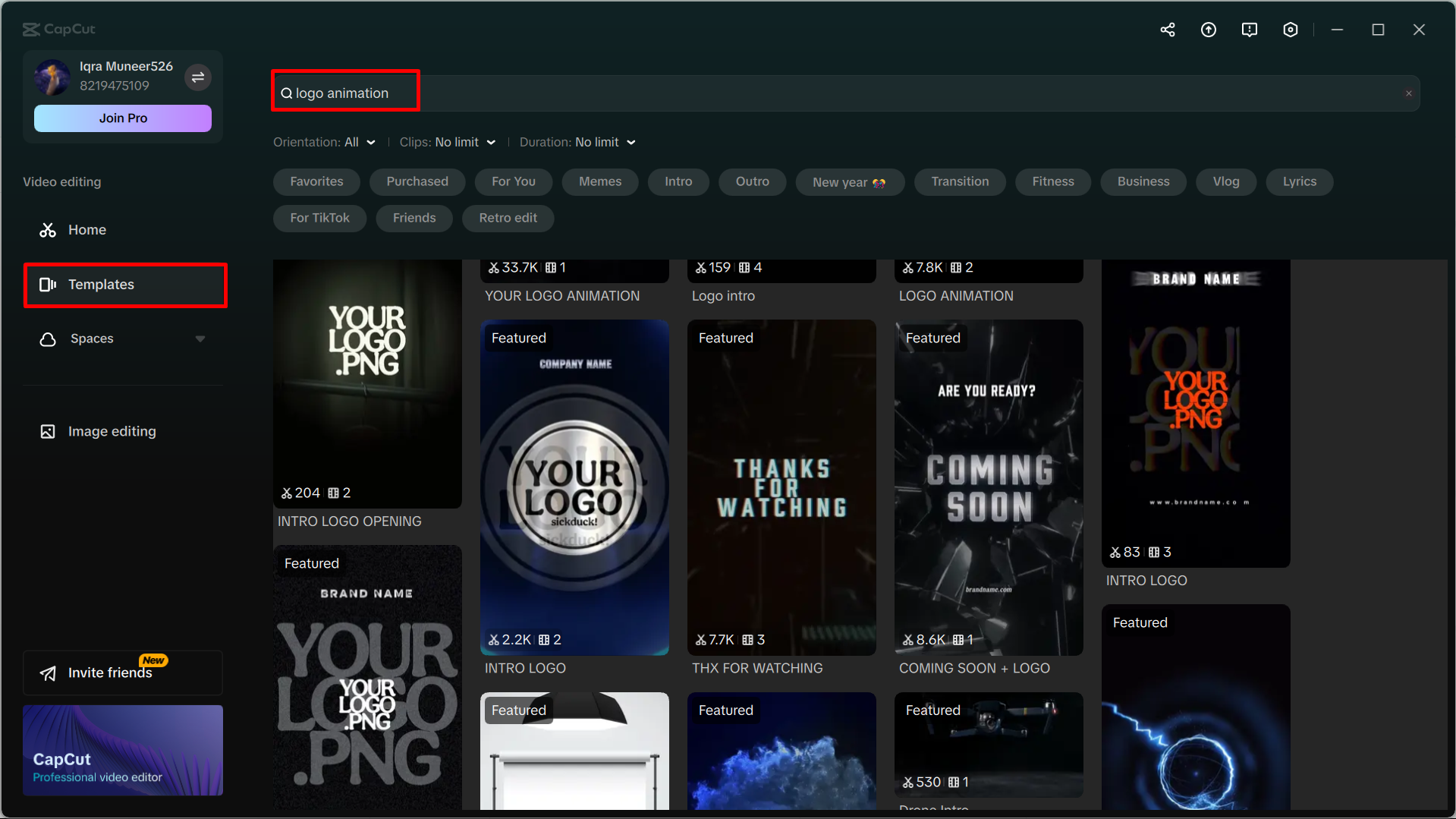Viewport: 1456px width, 819px height.
Task: Select the Memes category chip
Action: coord(600,181)
